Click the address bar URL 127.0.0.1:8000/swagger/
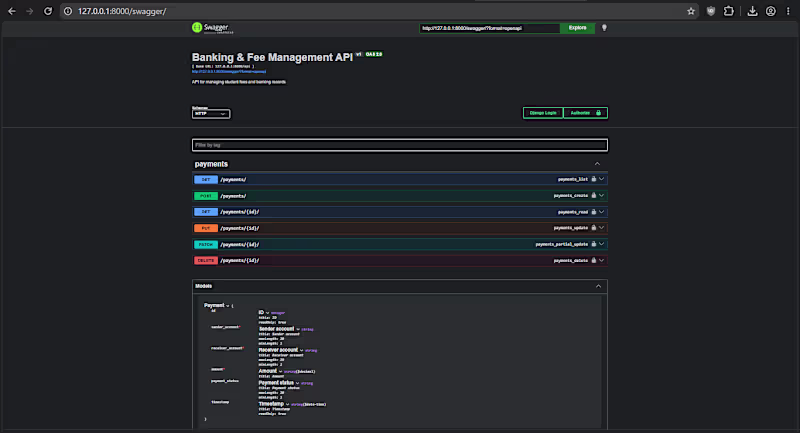This screenshot has width=800, height=433. coord(122,11)
